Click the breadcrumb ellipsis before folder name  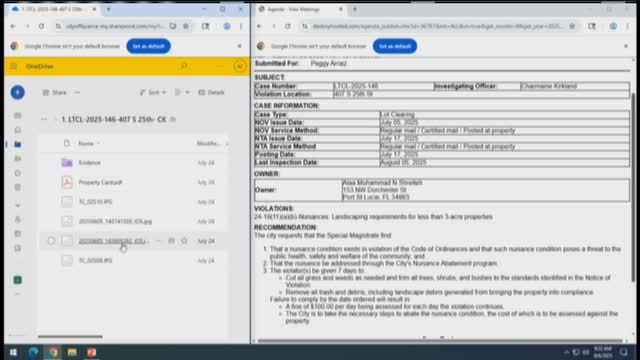pos(44,119)
